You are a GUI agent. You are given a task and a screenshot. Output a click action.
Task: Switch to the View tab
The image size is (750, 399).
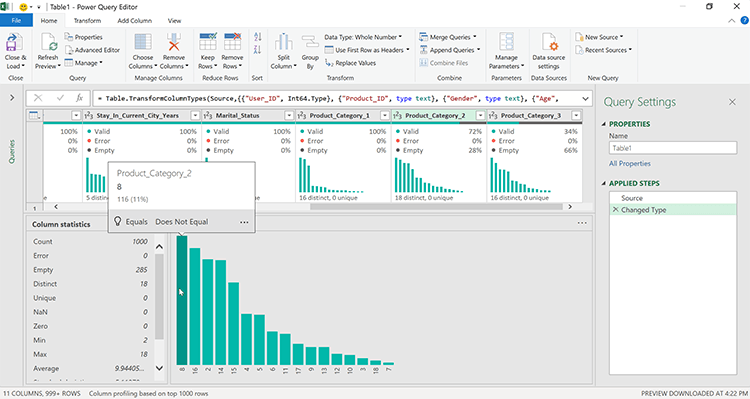click(174, 21)
